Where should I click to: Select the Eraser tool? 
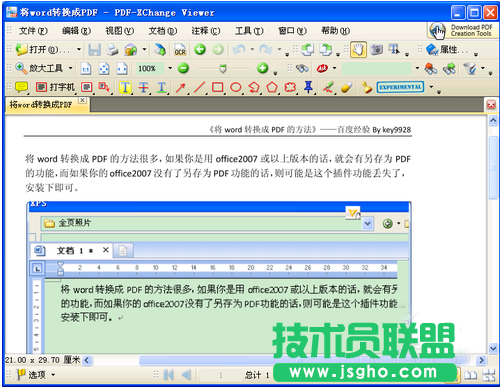[x=347, y=87]
